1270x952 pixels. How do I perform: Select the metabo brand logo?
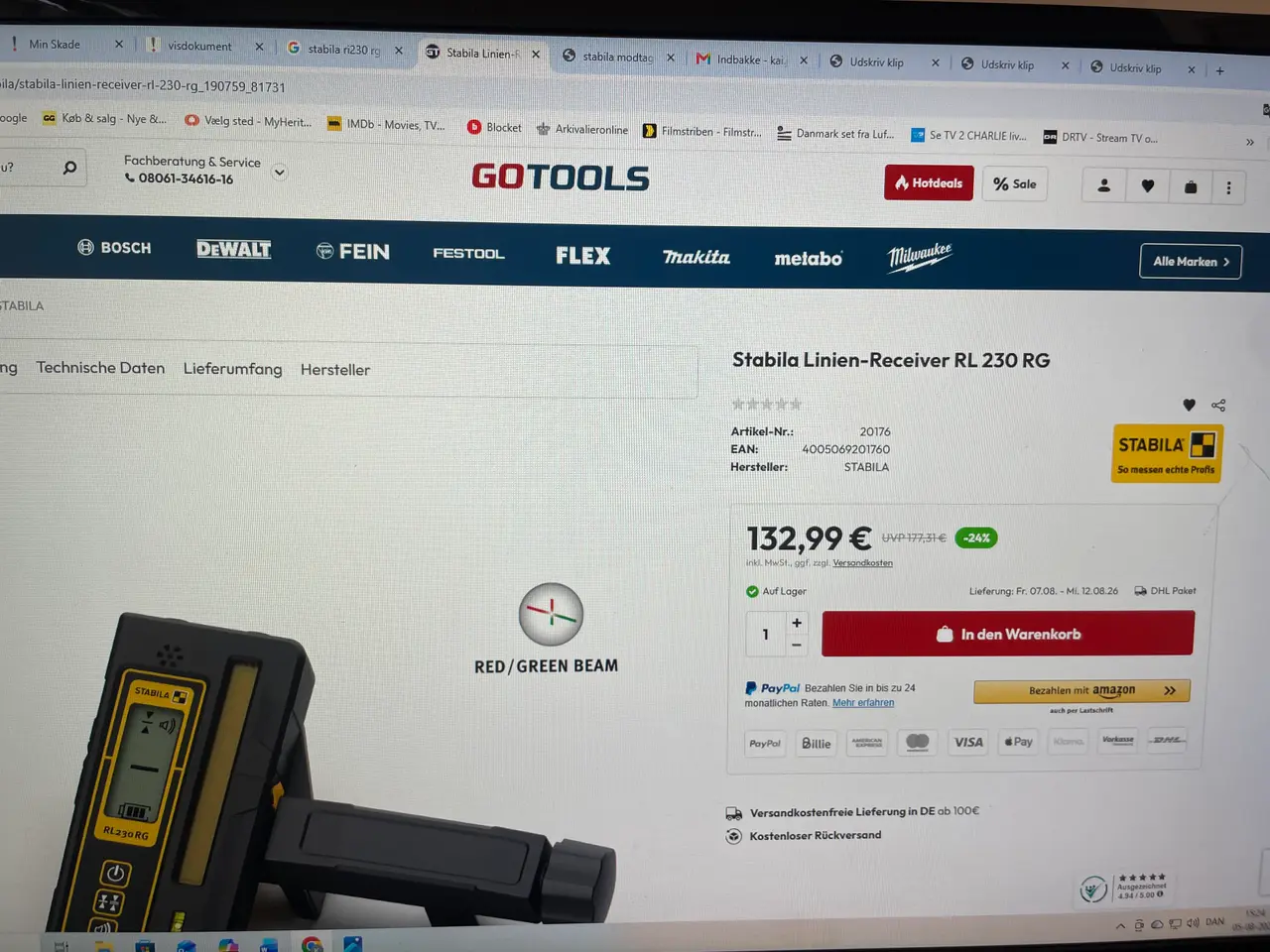pos(808,259)
